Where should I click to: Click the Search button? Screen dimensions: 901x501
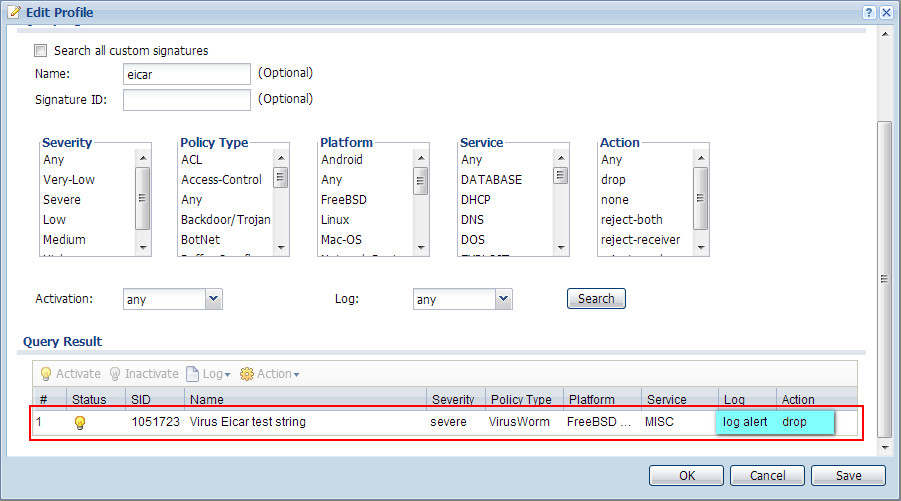pyautogui.click(x=596, y=299)
